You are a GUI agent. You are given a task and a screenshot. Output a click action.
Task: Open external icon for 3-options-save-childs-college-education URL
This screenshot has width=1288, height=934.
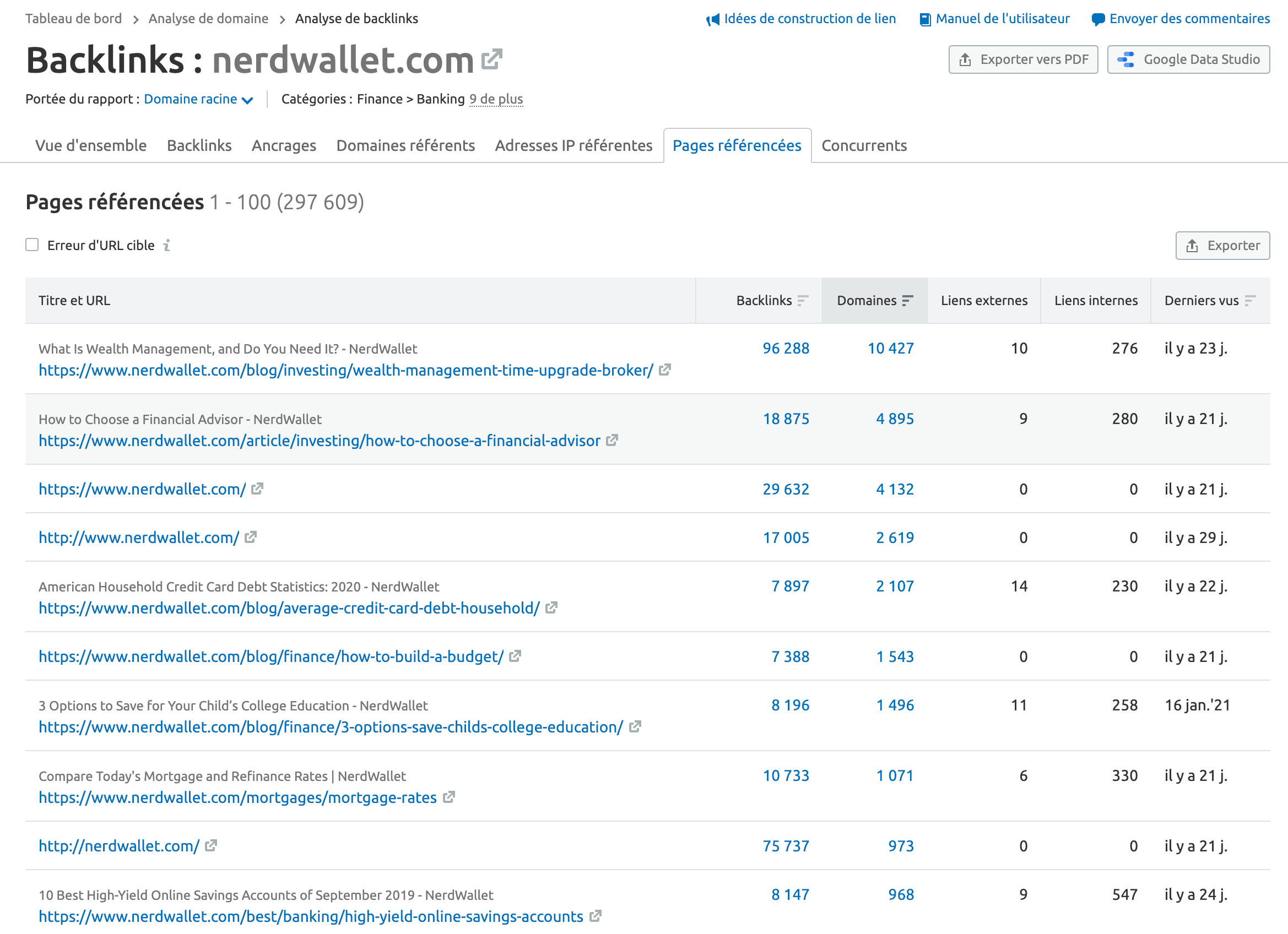[635, 727]
